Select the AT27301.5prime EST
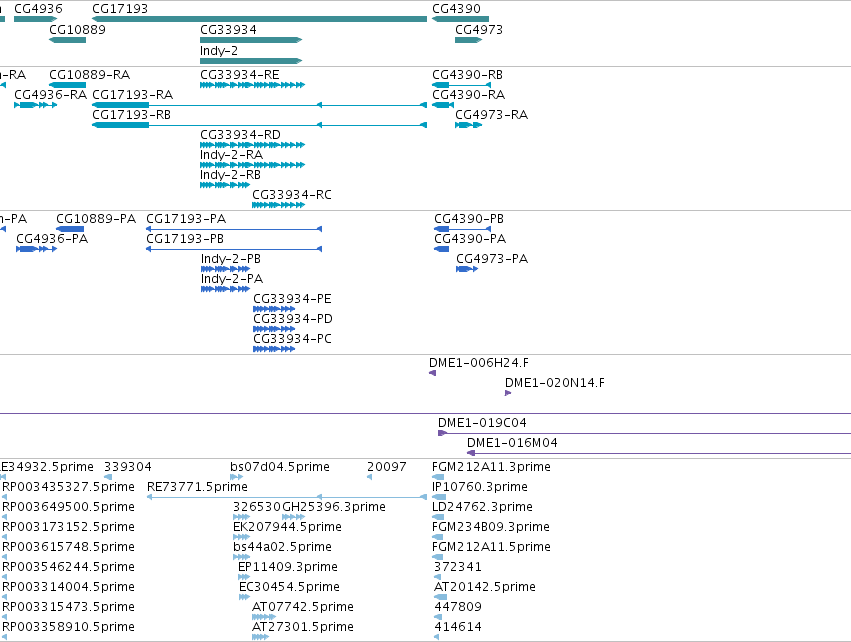Image resolution: width=851 pixels, height=642 pixels. click(261, 638)
